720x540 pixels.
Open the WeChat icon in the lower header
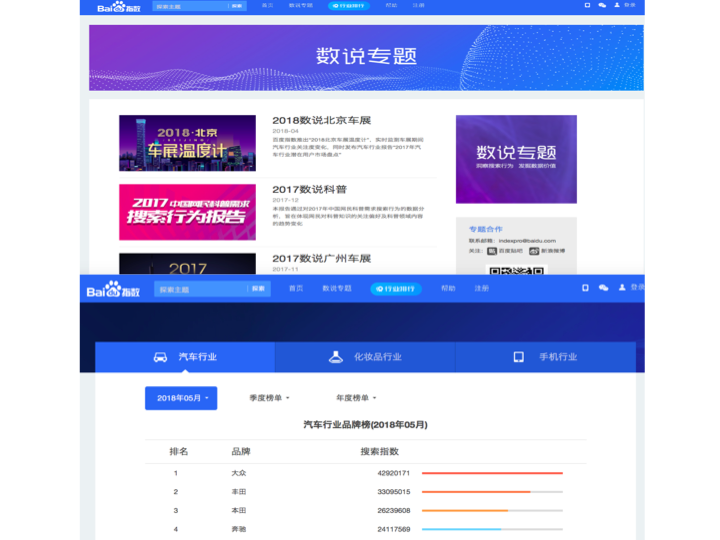pos(603,288)
